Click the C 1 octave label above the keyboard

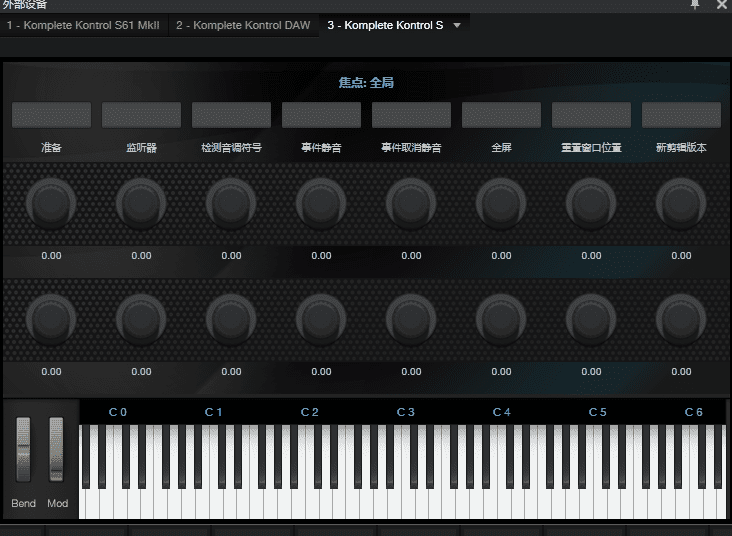213,412
